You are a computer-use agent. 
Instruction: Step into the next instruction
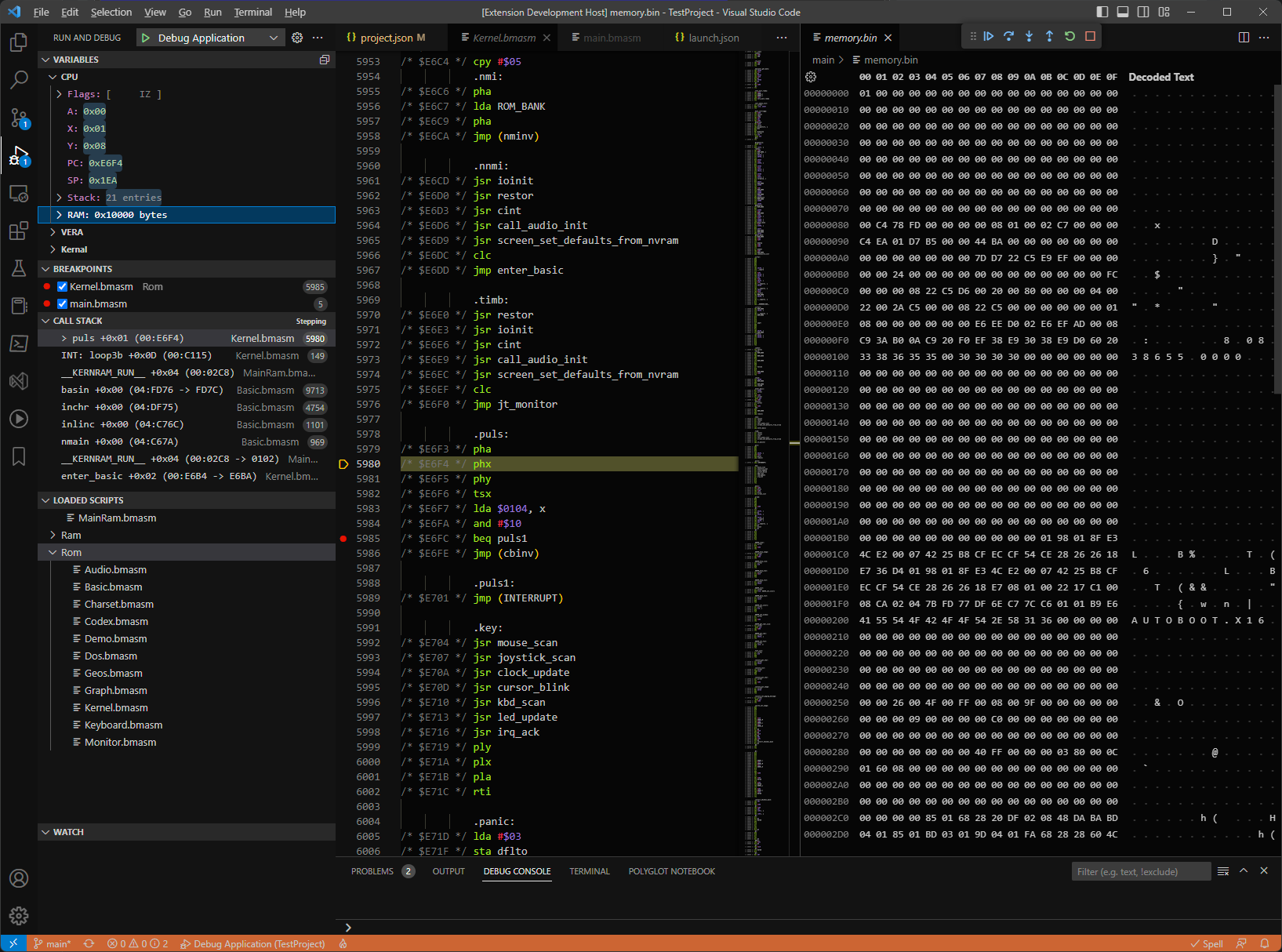1029,36
